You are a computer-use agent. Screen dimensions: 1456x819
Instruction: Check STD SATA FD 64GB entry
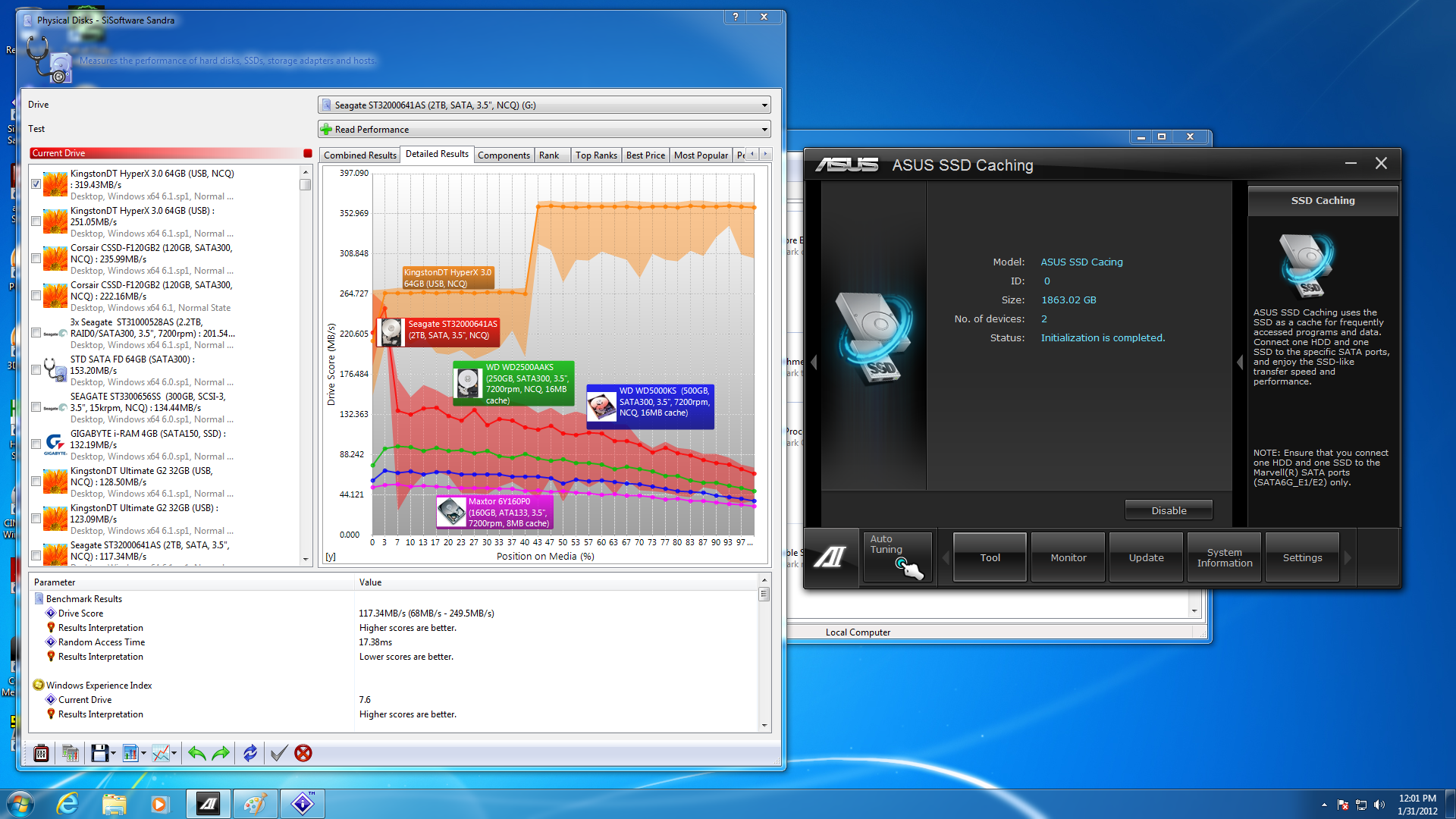(x=36, y=370)
